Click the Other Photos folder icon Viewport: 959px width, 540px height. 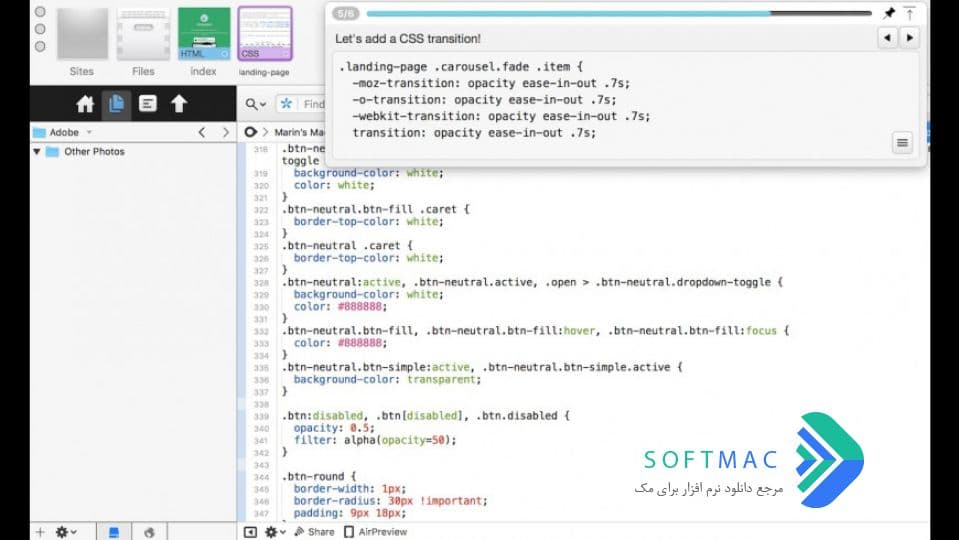click(53, 152)
